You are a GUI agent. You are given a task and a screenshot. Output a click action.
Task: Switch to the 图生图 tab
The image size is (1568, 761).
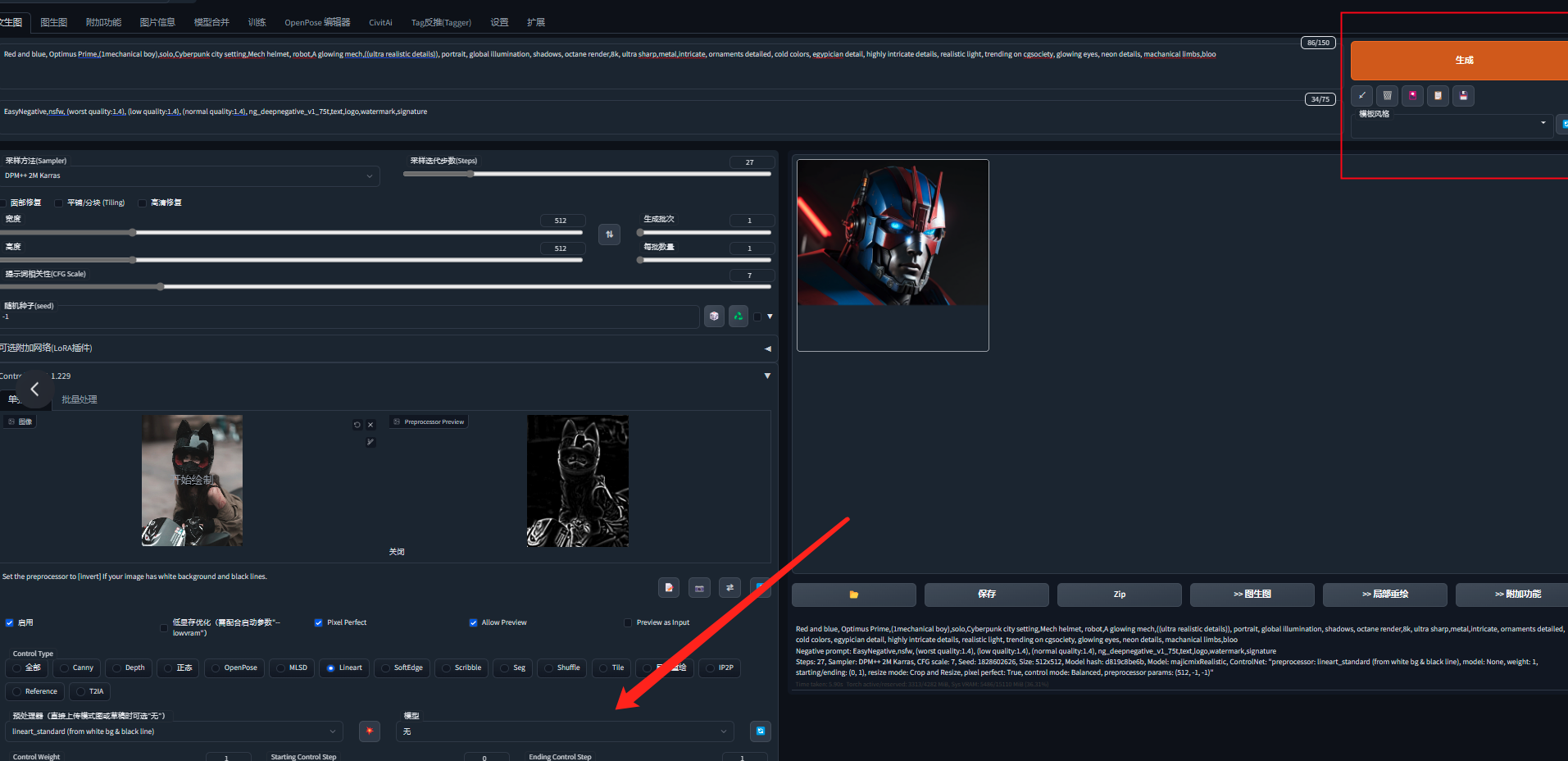(x=54, y=22)
